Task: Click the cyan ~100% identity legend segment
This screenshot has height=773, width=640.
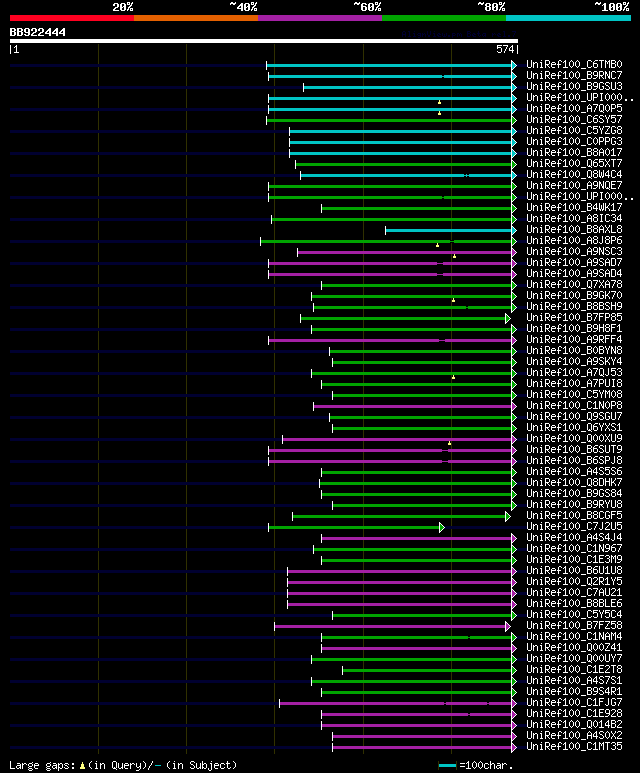Action: pyautogui.click(x=568, y=18)
